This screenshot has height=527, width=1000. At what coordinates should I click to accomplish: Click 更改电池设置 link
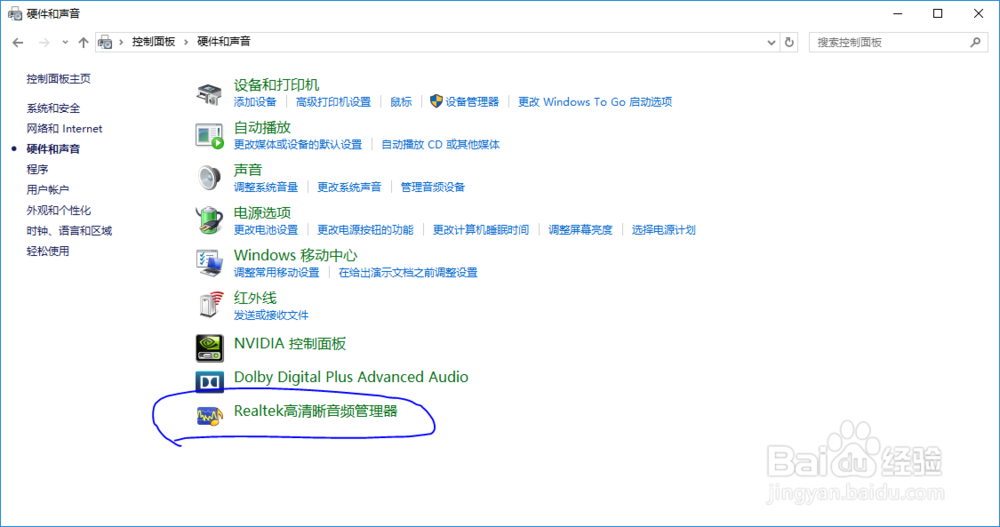tap(266, 230)
